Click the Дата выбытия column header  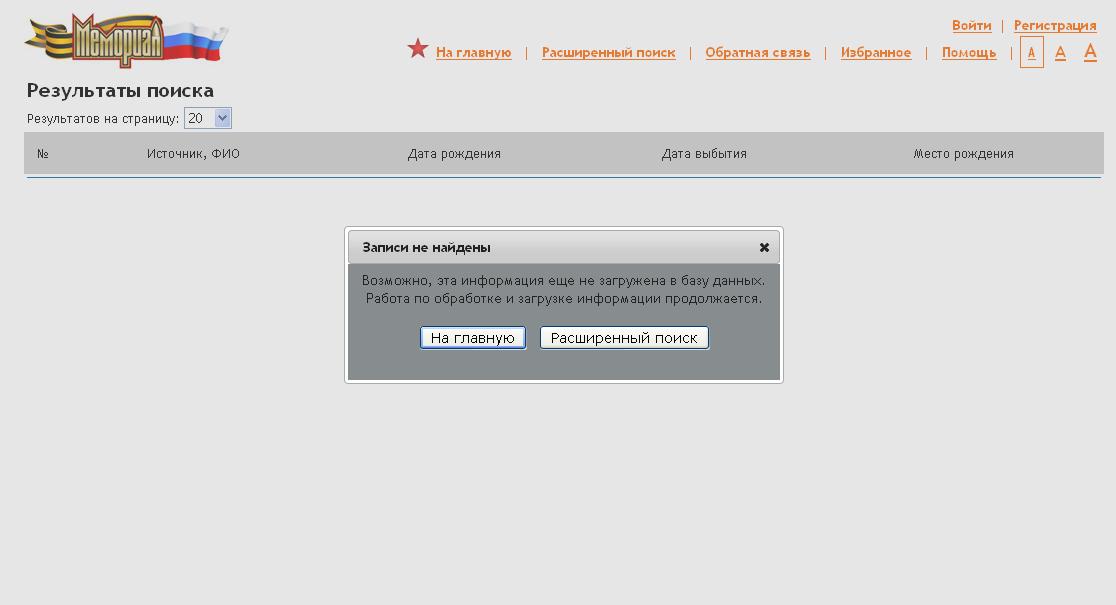(x=704, y=154)
